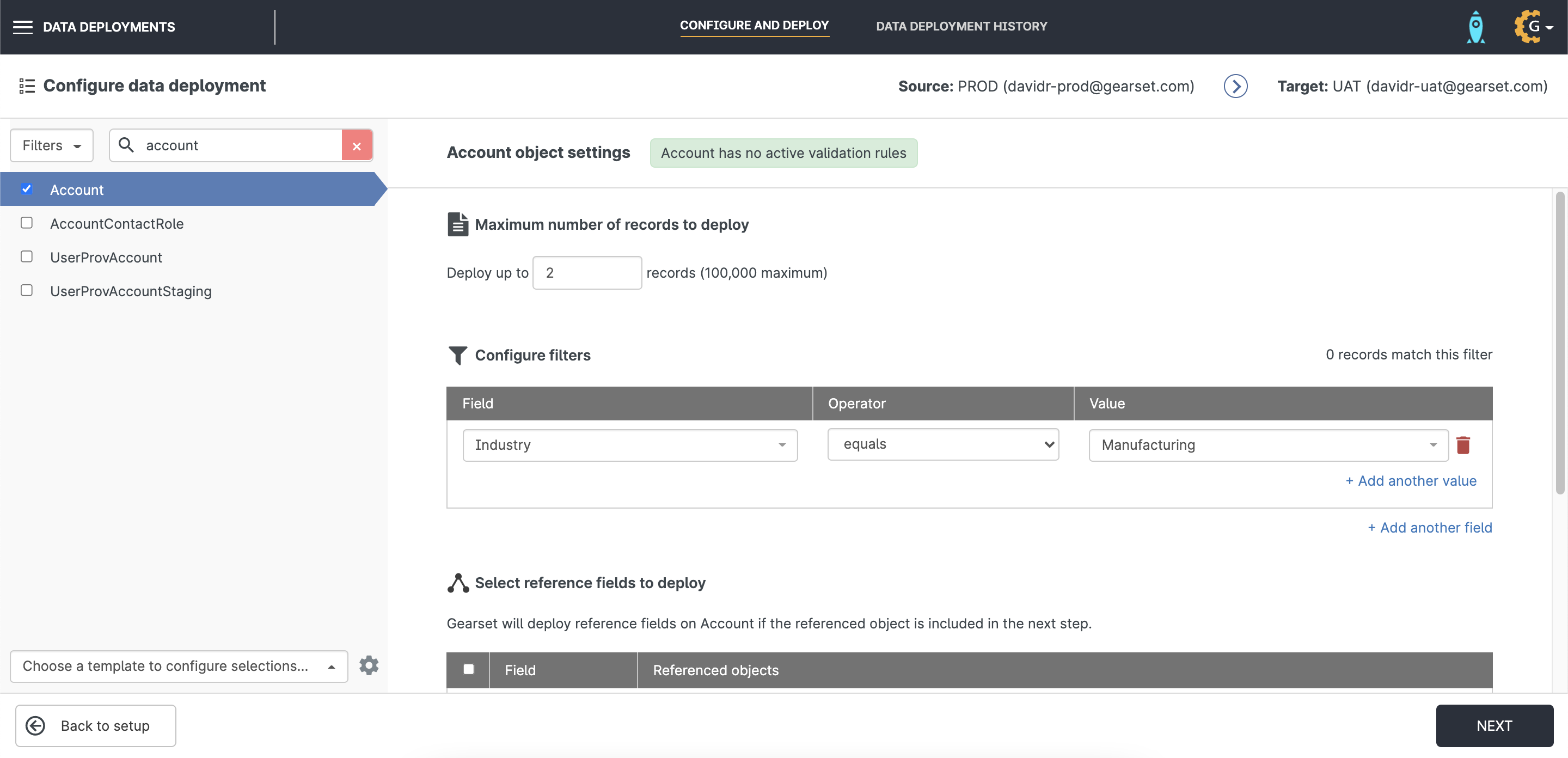The width and height of the screenshot is (1568, 758).
Task: Click the search magnifier icon
Action: pyautogui.click(x=126, y=145)
